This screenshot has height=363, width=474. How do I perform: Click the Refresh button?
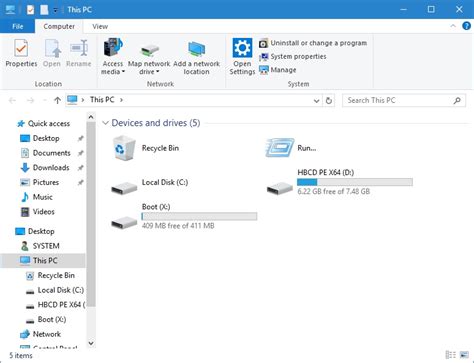point(329,101)
